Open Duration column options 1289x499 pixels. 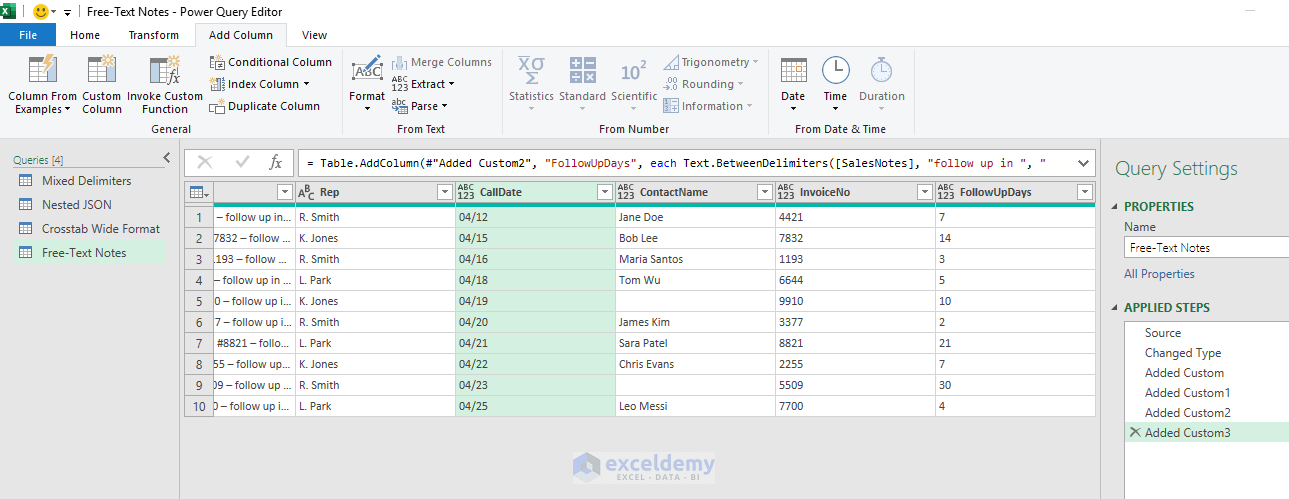tap(881, 84)
